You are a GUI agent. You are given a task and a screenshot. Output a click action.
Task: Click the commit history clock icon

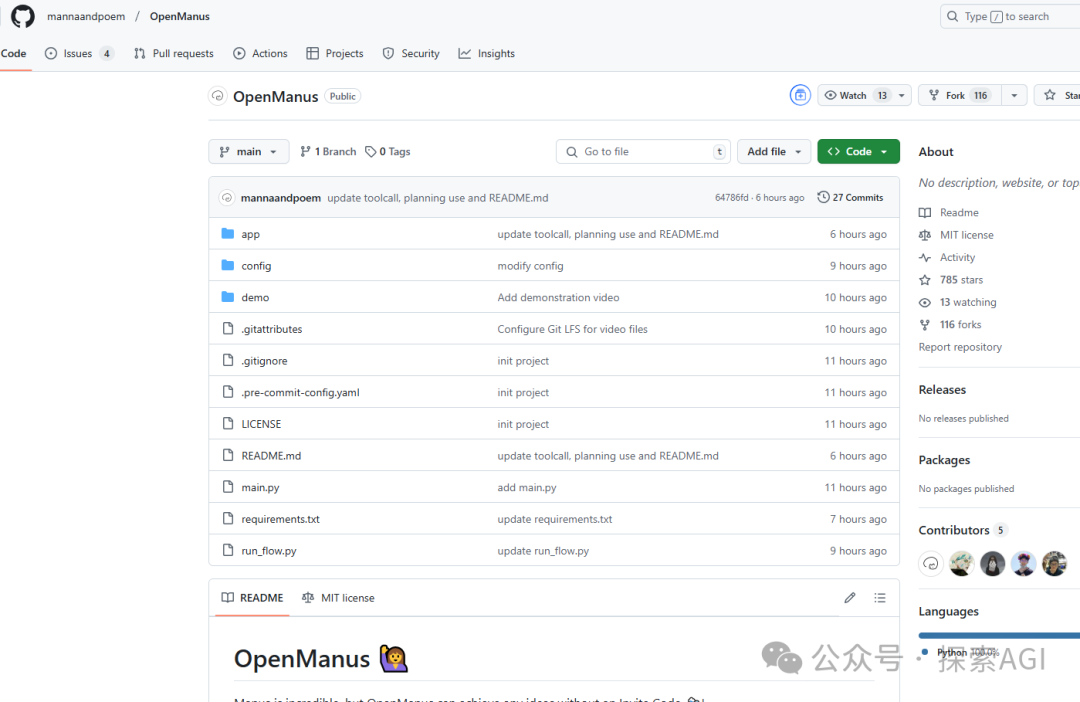pyautogui.click(x=823, y=197)
